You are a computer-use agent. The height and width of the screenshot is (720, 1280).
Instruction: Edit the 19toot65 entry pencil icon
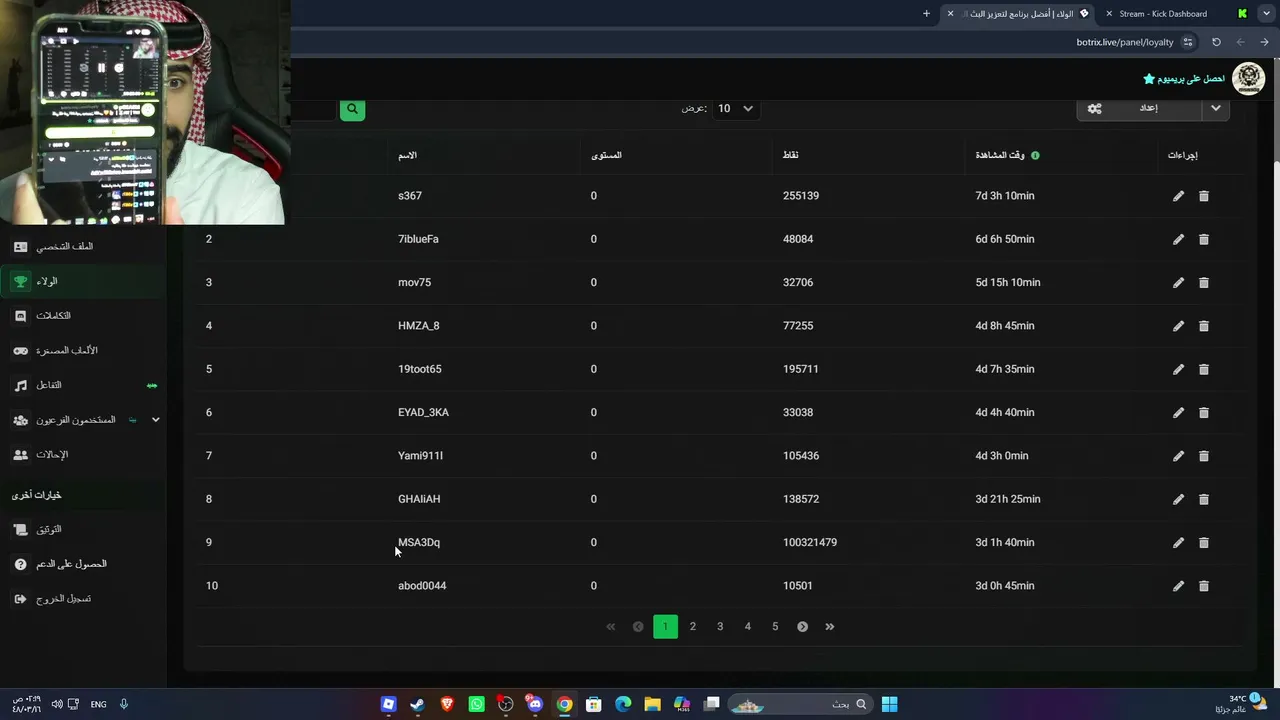point(1178,369)
